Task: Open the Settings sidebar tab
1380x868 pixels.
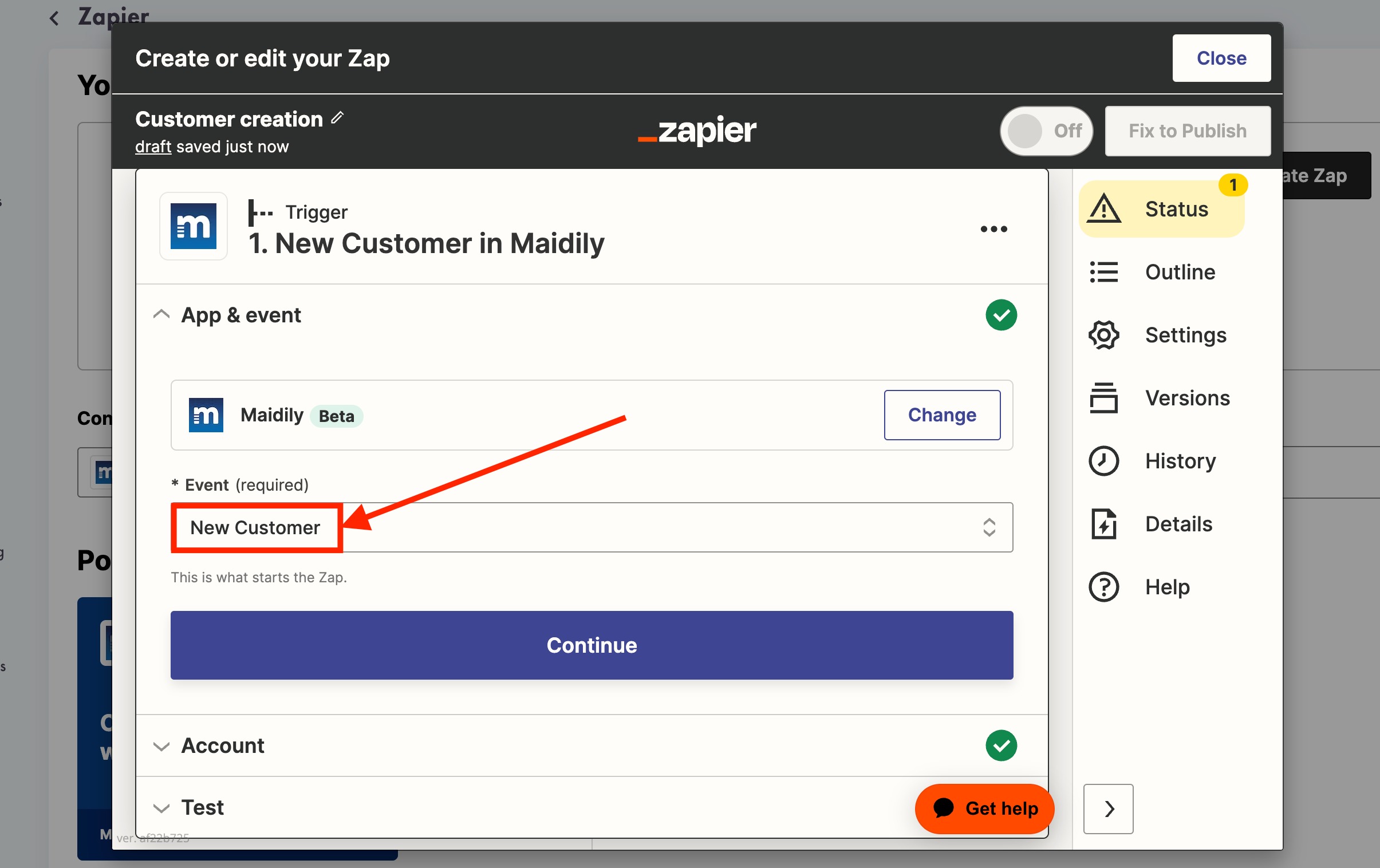Action: point(1162,334)
